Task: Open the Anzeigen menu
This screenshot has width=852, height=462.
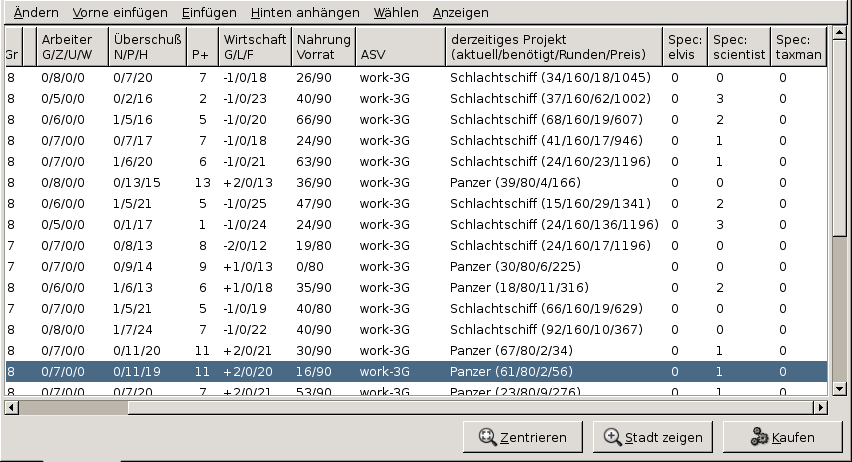Action: (x=461, y=13)
